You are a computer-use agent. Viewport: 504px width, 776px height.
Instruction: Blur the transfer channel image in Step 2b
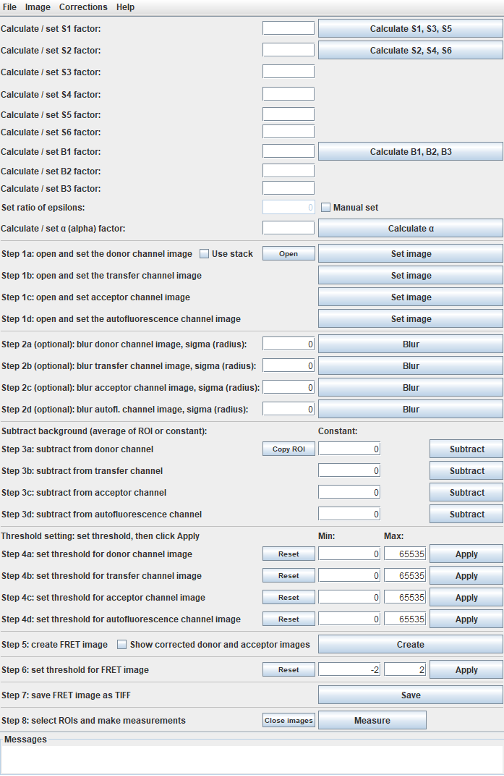tap(410, 366)
